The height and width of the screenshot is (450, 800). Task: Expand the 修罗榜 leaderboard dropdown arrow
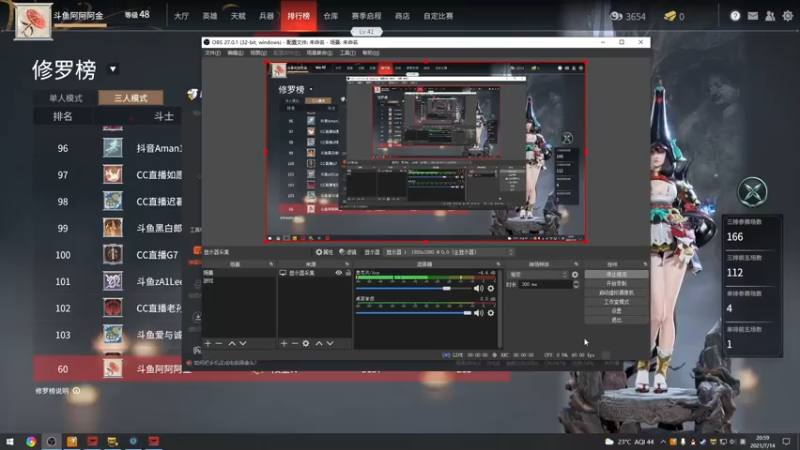tap(113, 69)
